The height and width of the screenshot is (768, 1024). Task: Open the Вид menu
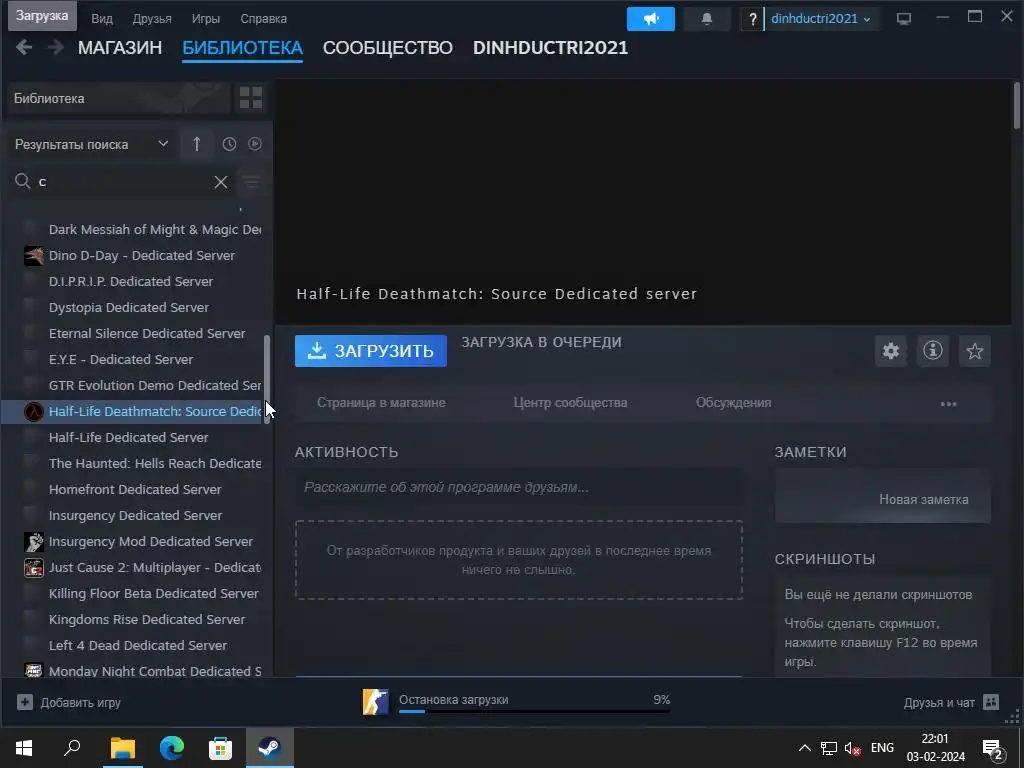pyautogui.click(x=102, y=19)
